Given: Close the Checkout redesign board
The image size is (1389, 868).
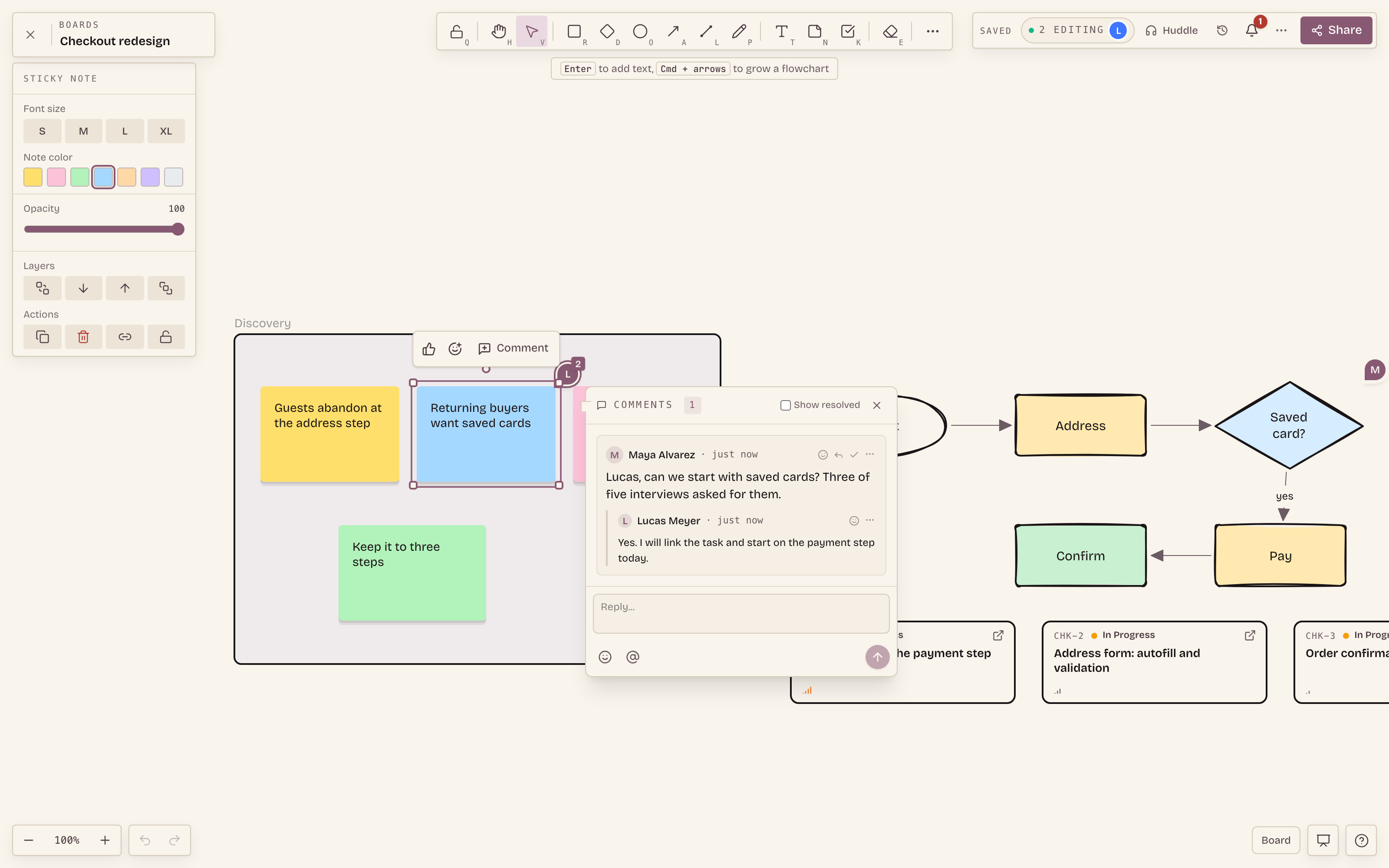Looking at the screenshot, I should (30, 34).
